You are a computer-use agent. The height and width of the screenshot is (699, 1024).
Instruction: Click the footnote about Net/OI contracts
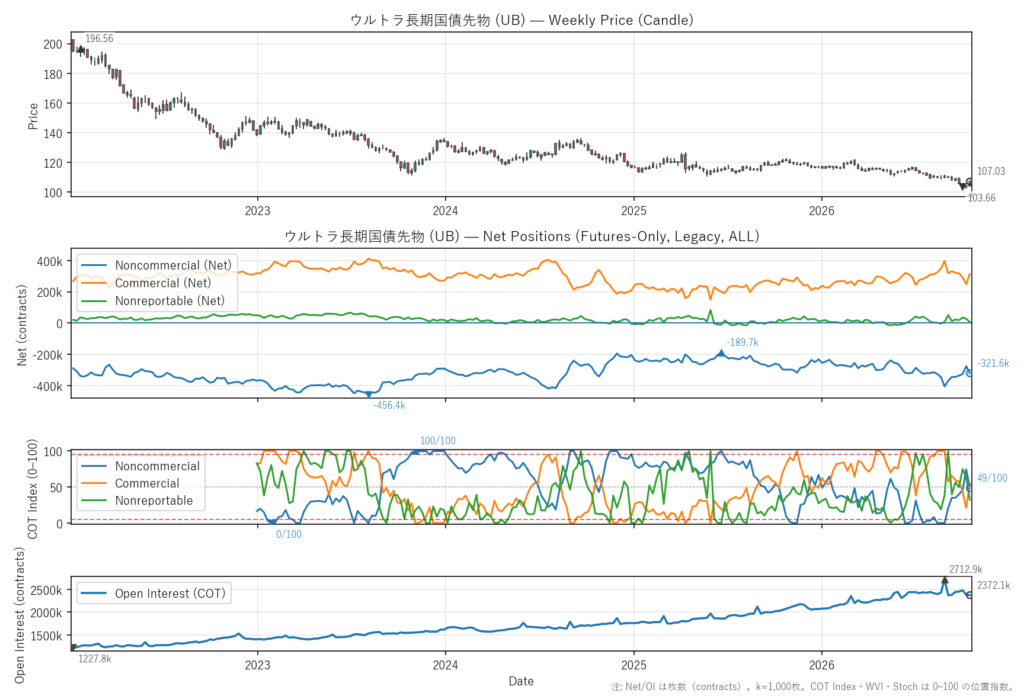pyautogui.click(x=813, y=687)
